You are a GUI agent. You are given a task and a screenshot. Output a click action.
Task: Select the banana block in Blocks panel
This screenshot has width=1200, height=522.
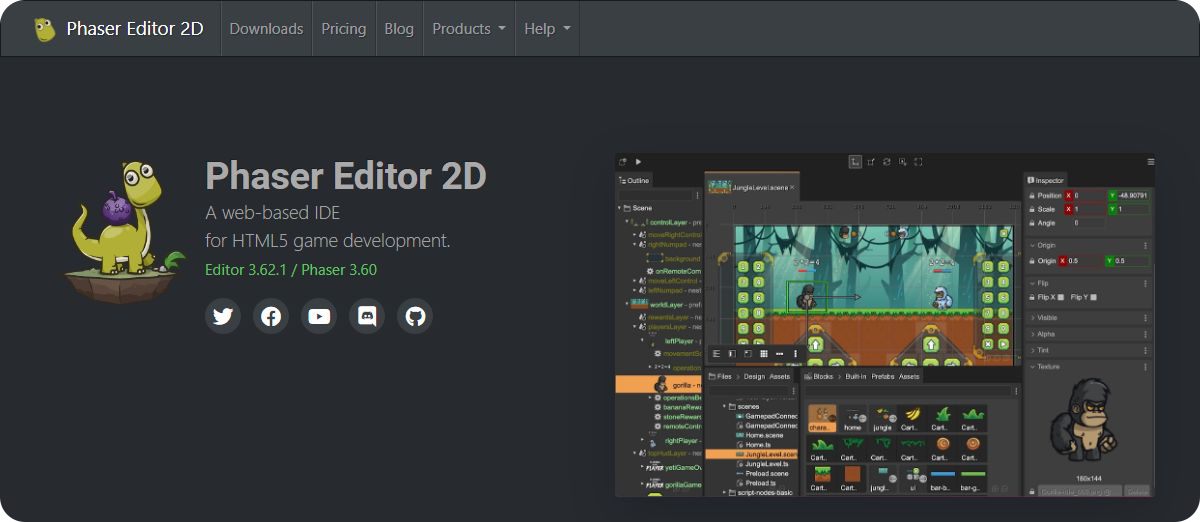[x=913, y=419]
